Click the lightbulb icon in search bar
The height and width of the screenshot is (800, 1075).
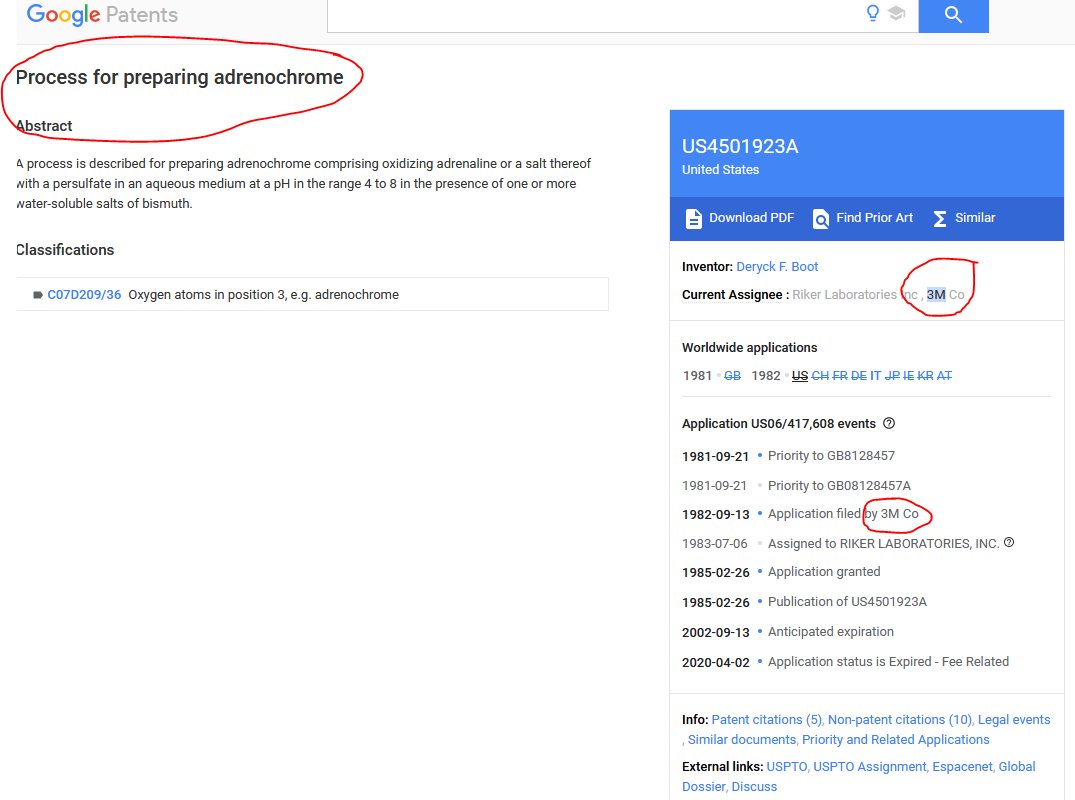tap(872, 13)
